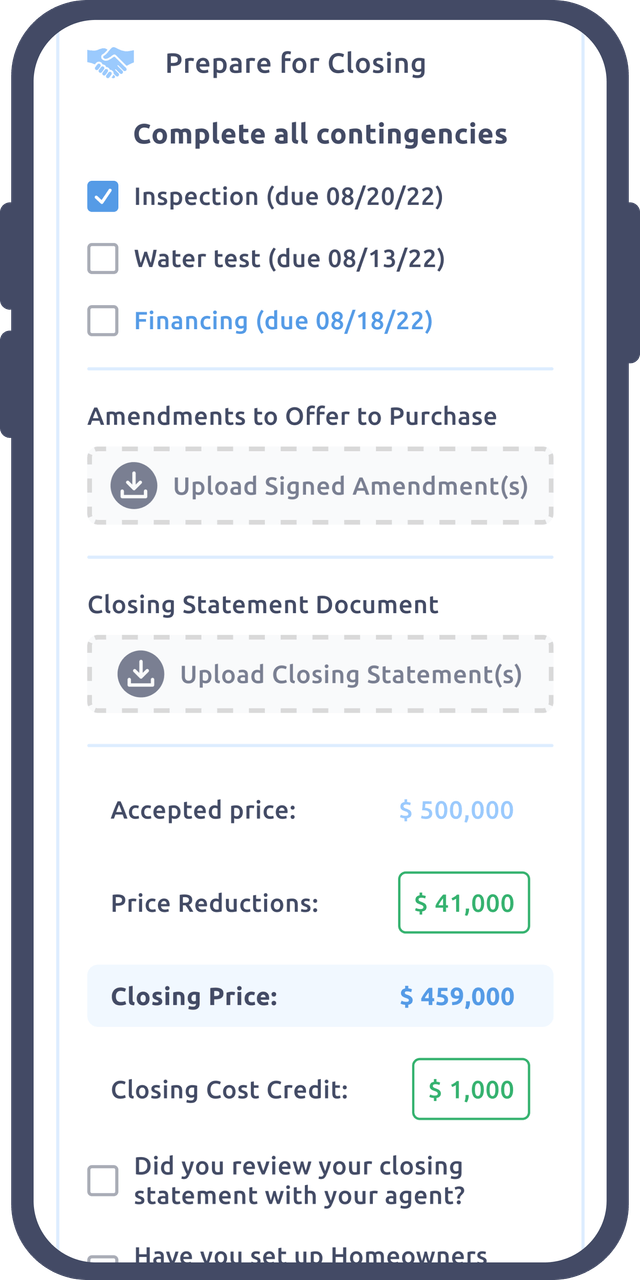Click the handshake icon beside Prepare for Closing

coord(109,64)
